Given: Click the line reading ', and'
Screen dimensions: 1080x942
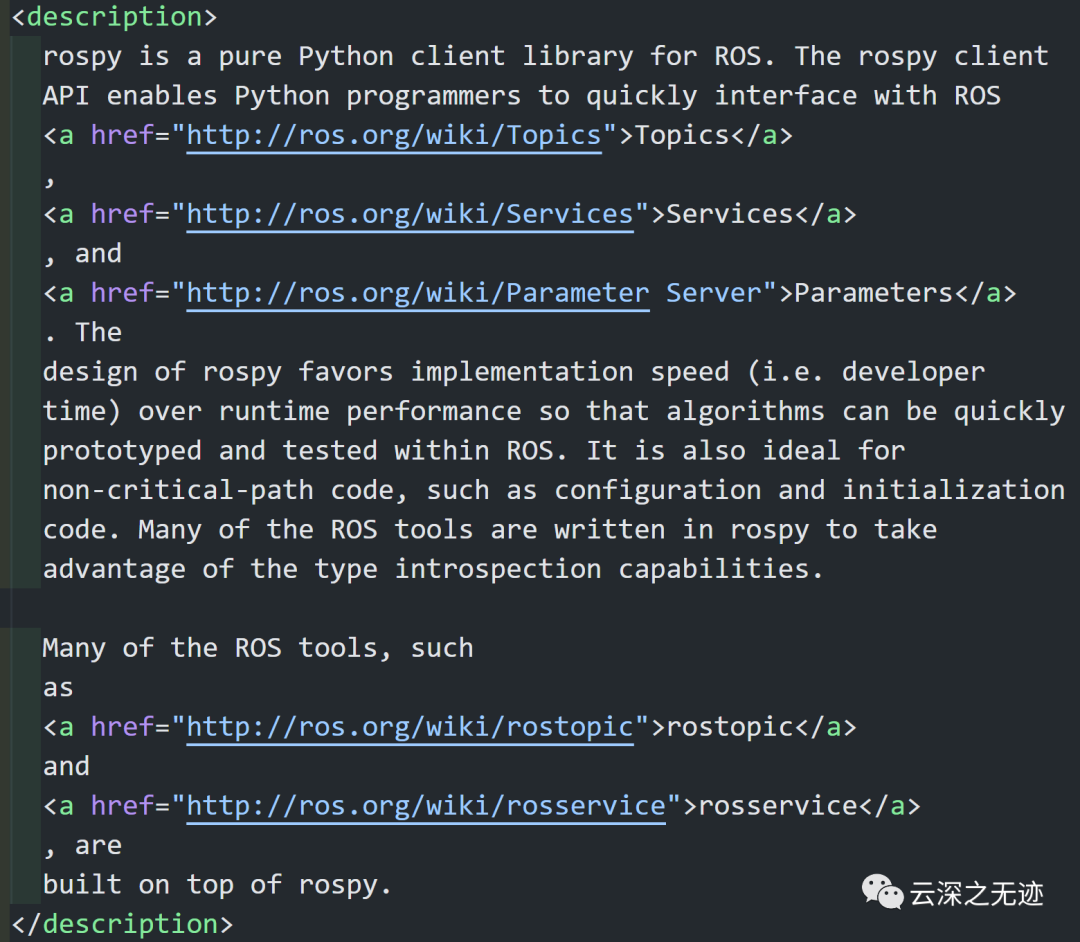Looking at the screenshot, I should click(x=83, y=254).
